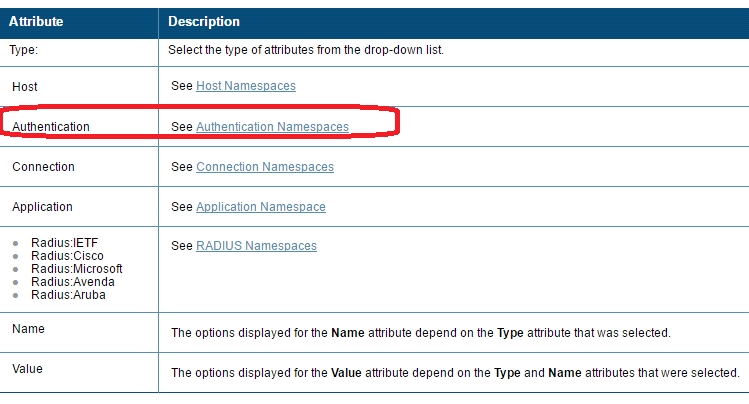Click the Application Namespace link
This screenshot has width=749, height=404.
260,207
